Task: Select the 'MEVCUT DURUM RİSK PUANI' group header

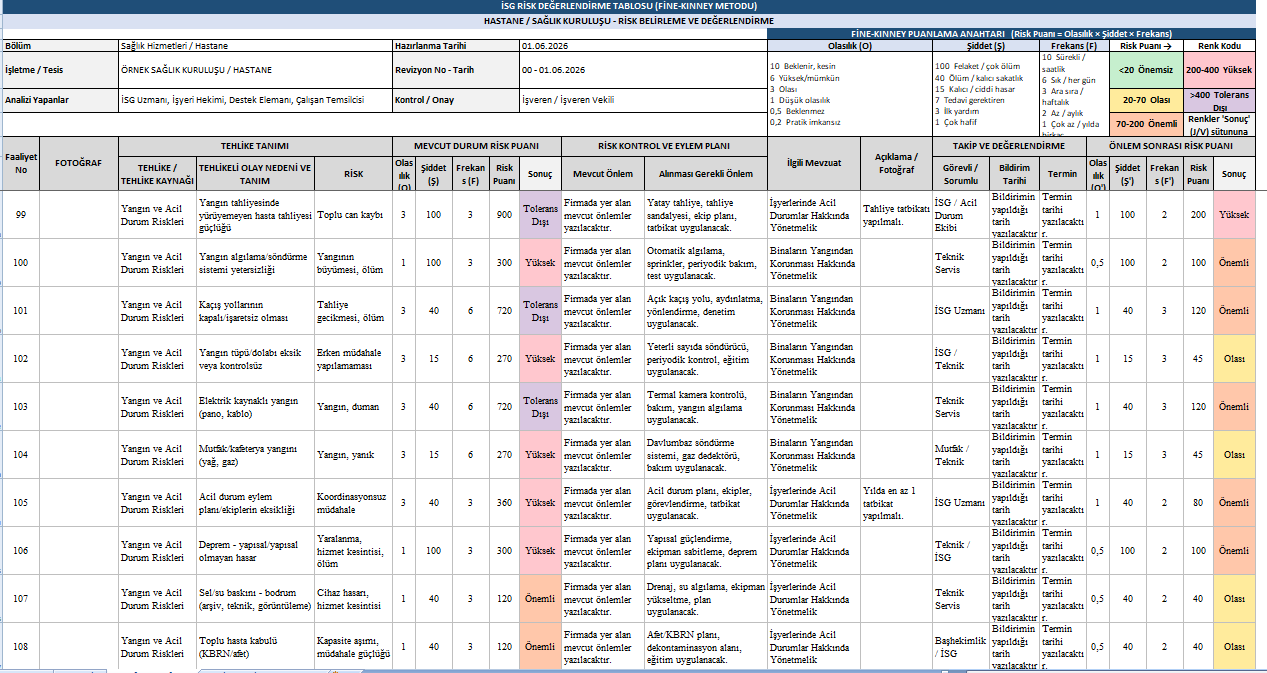Action: [x=476, y=145]
